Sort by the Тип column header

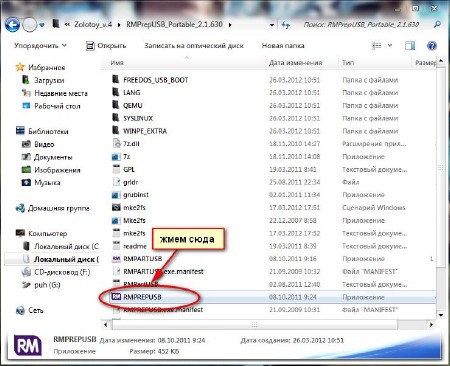[348, 63]
